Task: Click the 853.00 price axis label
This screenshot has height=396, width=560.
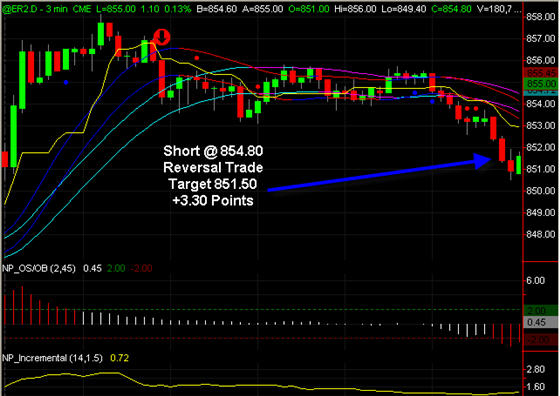Action: pos(541,125)
